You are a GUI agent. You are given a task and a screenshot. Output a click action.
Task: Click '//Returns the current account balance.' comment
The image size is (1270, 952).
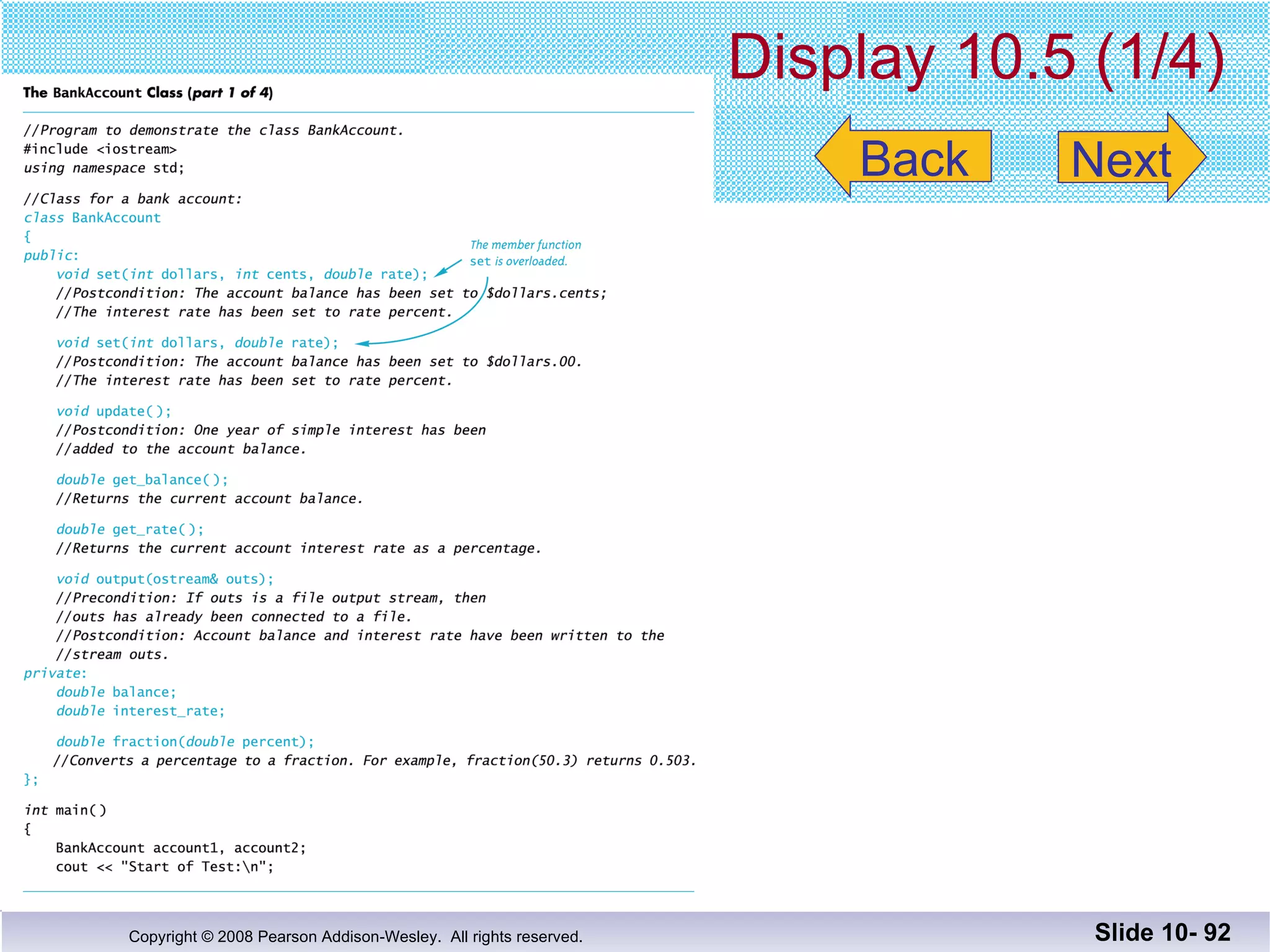coord(209,499)
